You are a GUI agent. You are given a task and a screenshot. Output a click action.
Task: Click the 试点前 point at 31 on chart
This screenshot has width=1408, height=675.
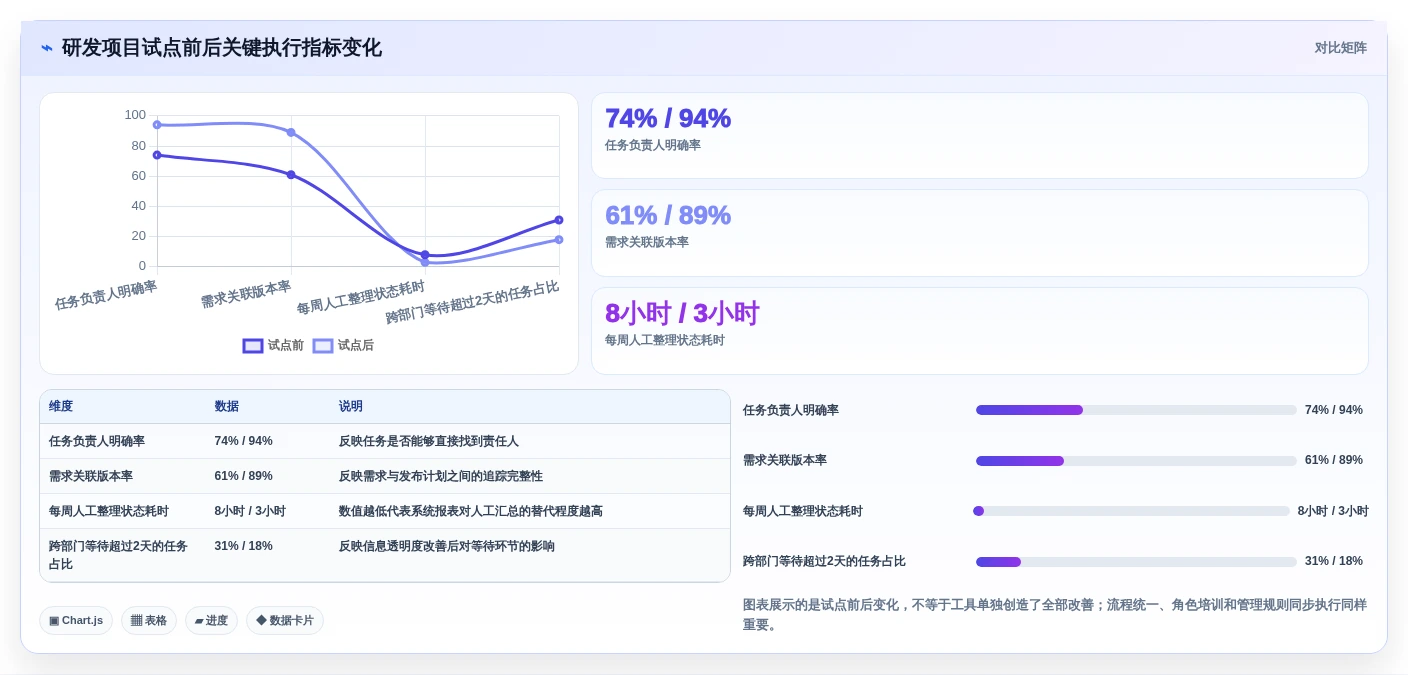tap(559, 220)
